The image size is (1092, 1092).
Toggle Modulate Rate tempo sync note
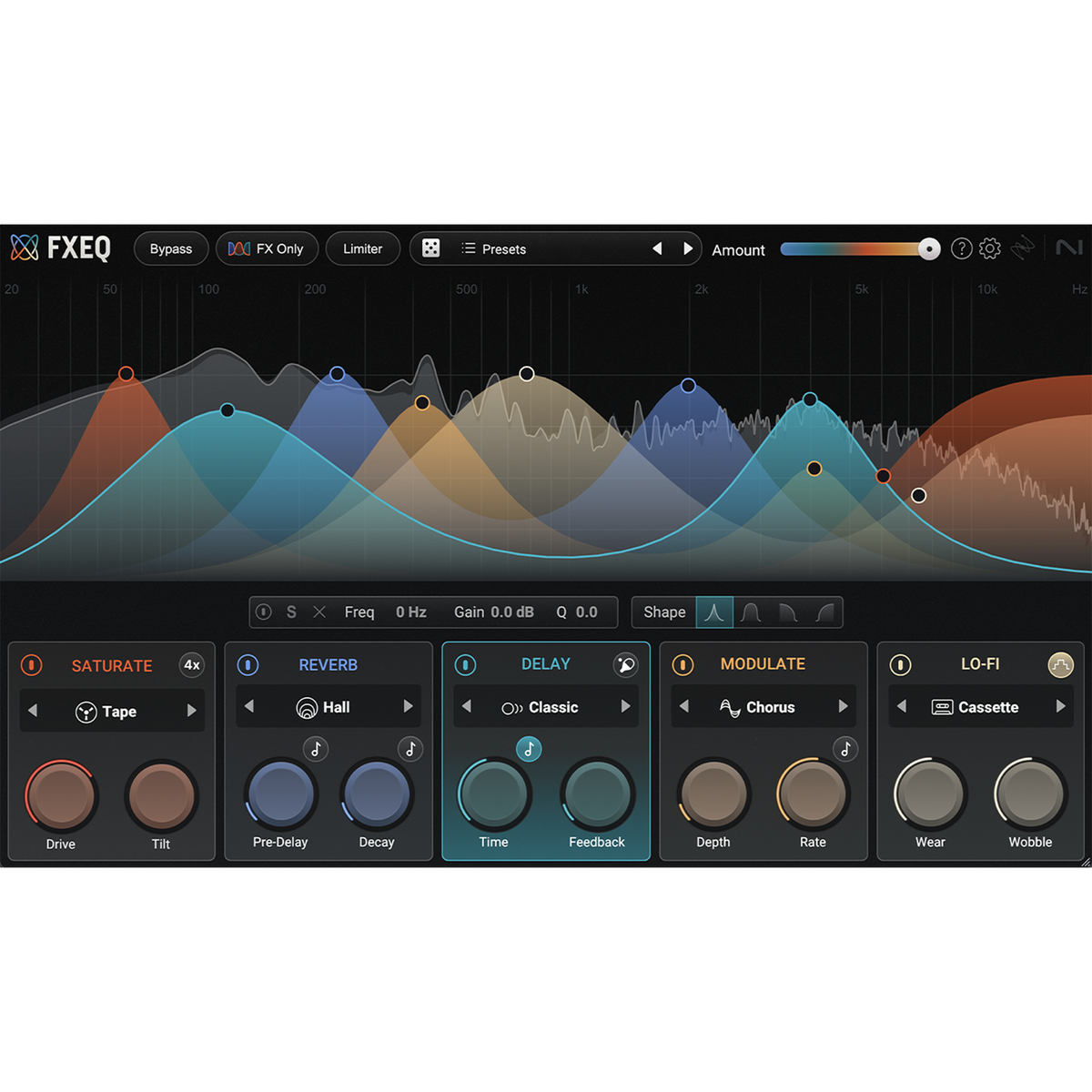[845, 749]
